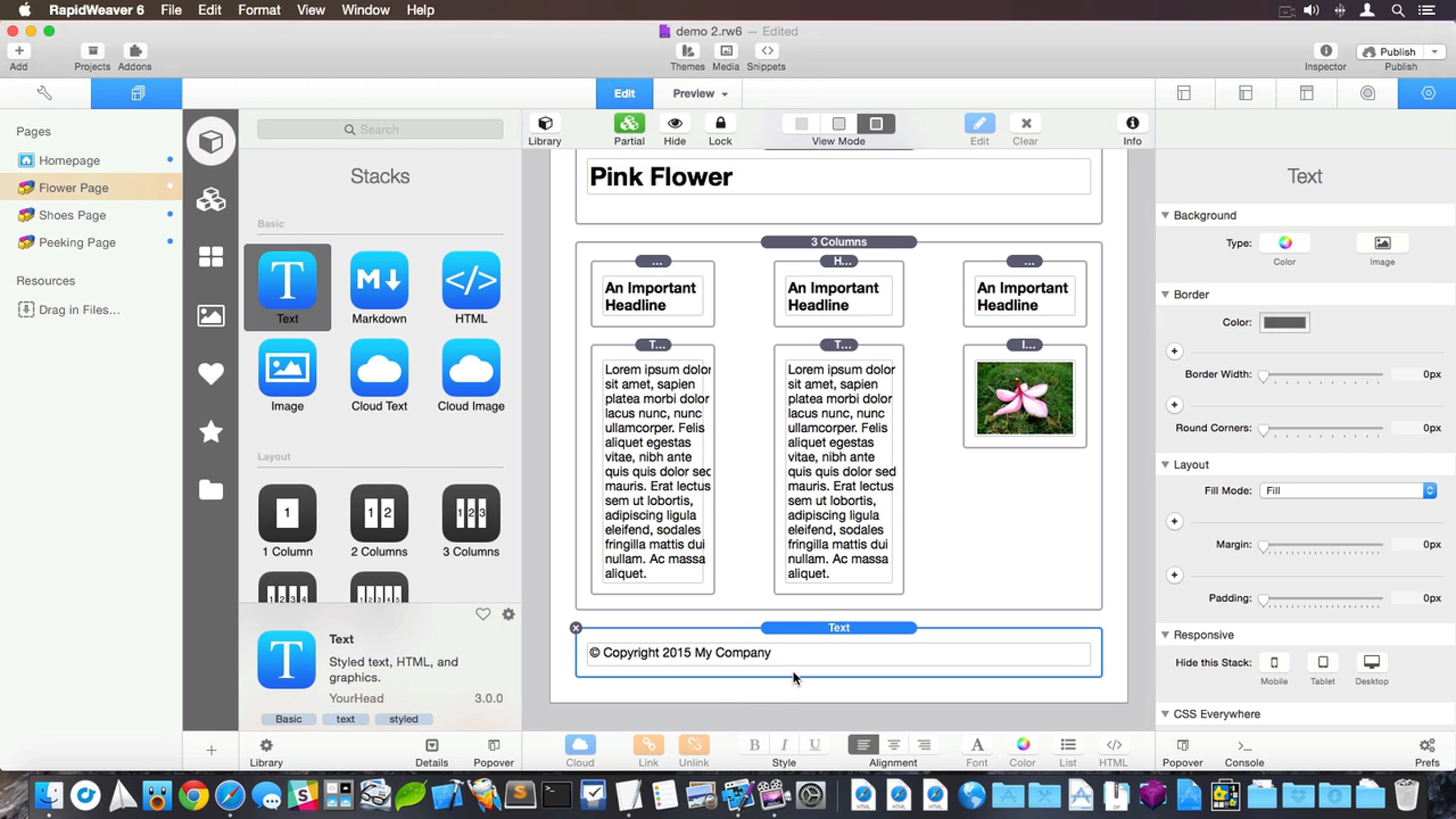The image size is (1456, 819).
Task: Switch to the Edit tab
Action: 624,93
